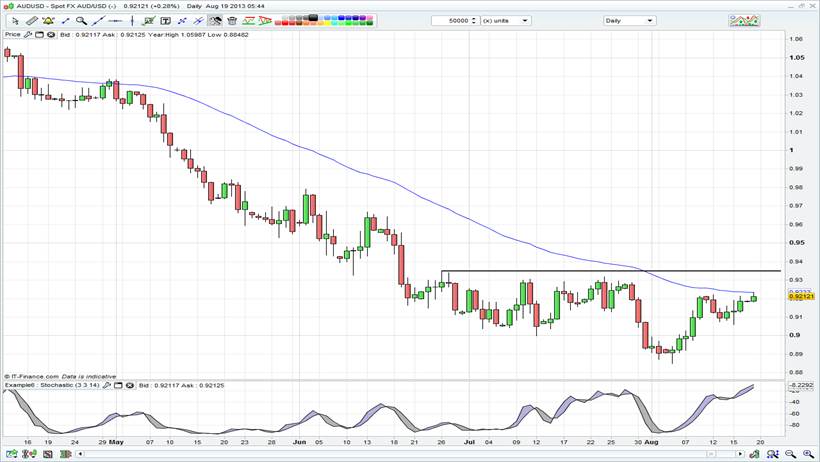820x462 pixels.
Task: Open the Price panel wrench settings
Action: tap(29, 34)
